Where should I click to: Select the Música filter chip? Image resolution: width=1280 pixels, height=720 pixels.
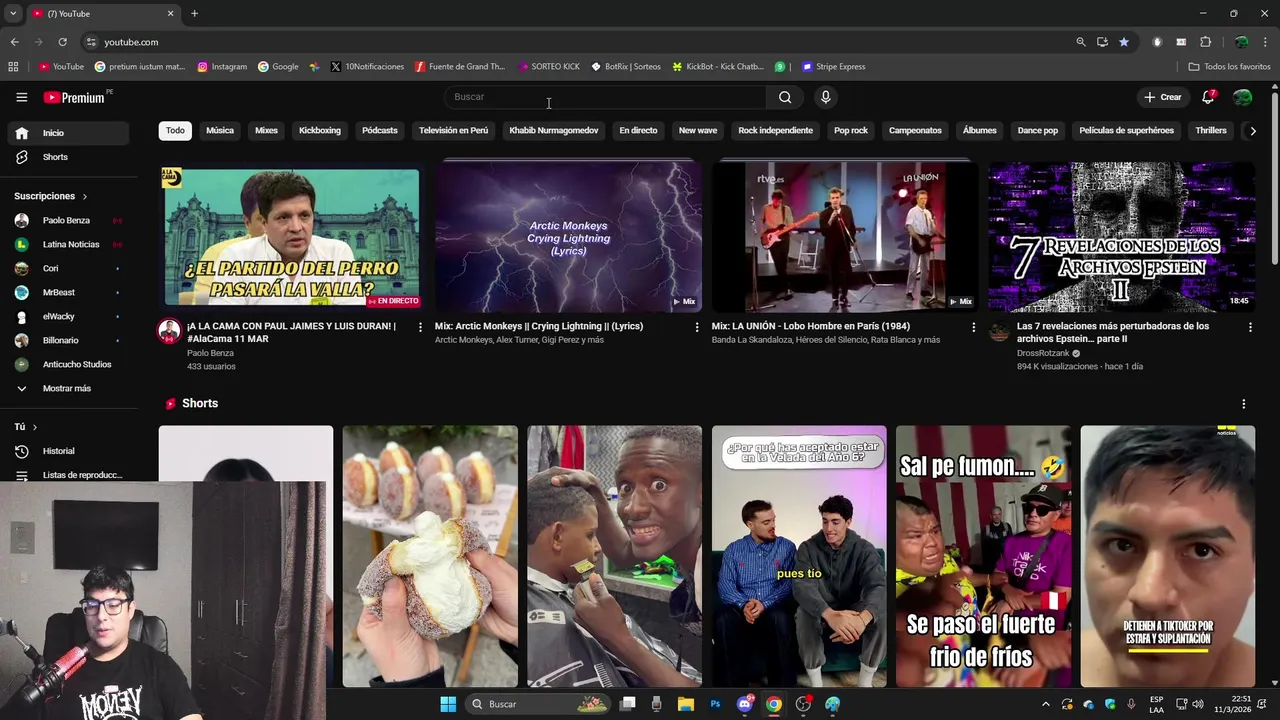click(220, 130)
